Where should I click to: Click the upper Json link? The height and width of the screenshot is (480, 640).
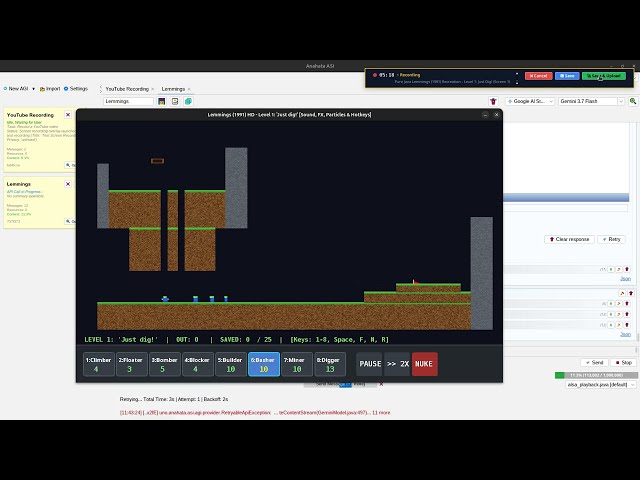tap(625, 279)
